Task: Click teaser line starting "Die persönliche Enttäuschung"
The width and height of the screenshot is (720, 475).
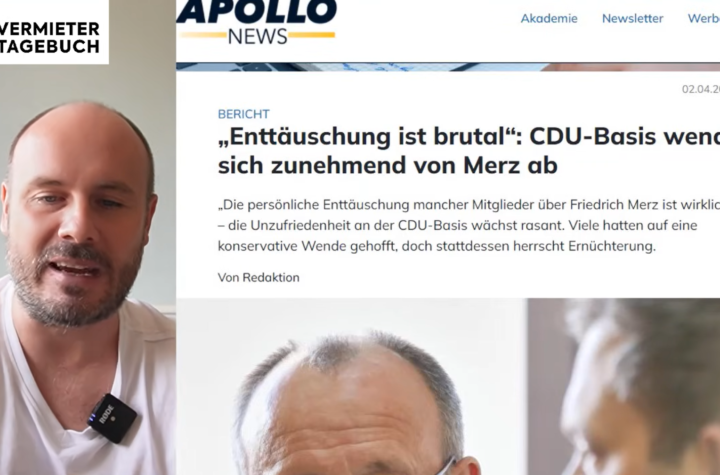Action: (469, 204)
